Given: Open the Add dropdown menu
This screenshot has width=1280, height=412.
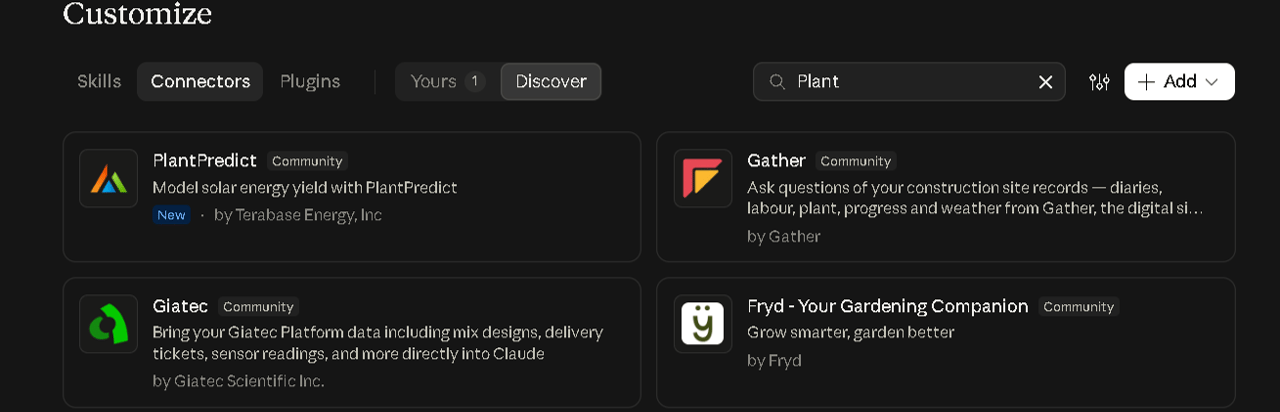Looking at the screenshot, I should (x=1179, y=82).
